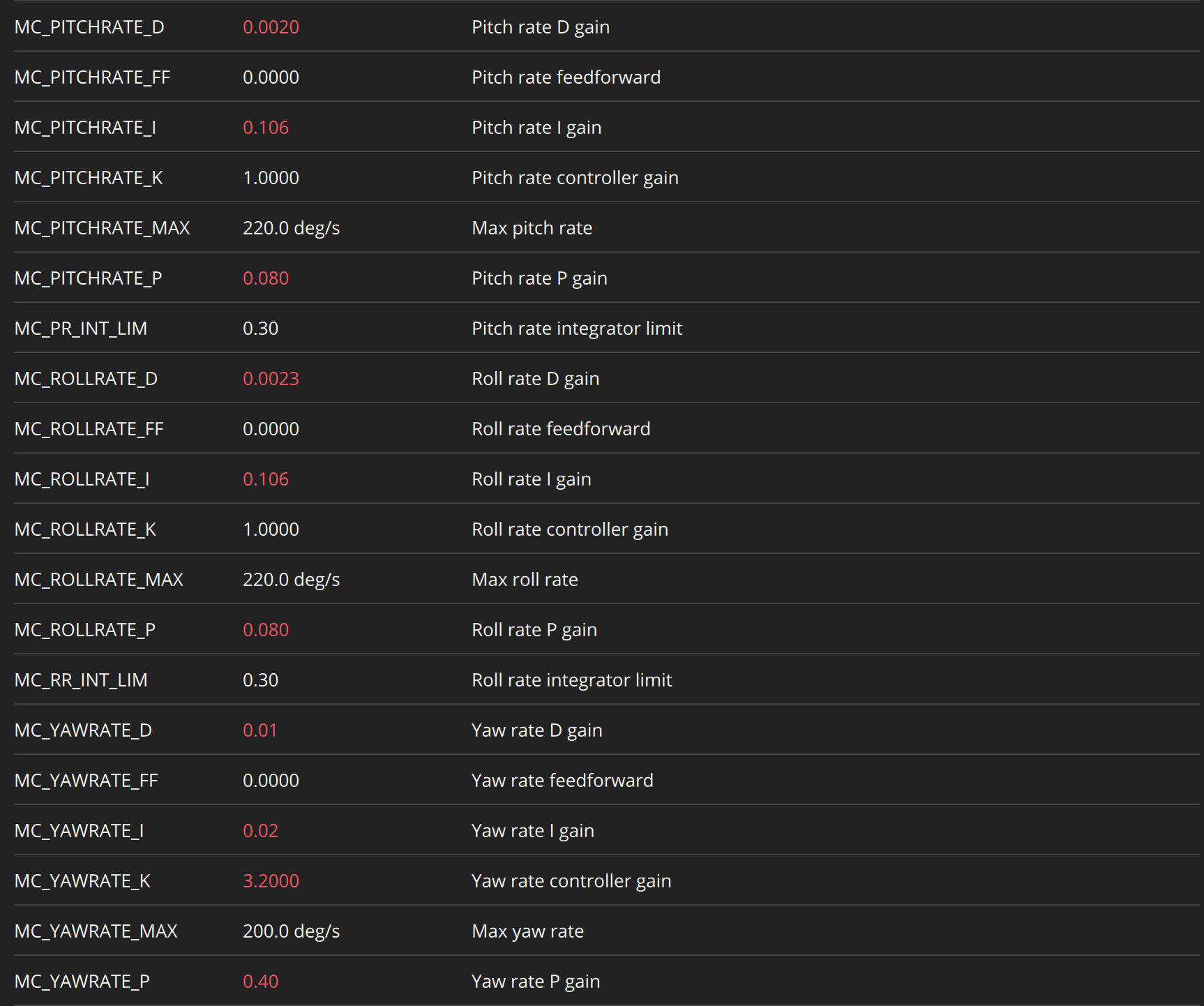Edit the MC_YAWRATE_D value 0.01
Screen dimensions: 1204x1006
[x=259, y=730]
